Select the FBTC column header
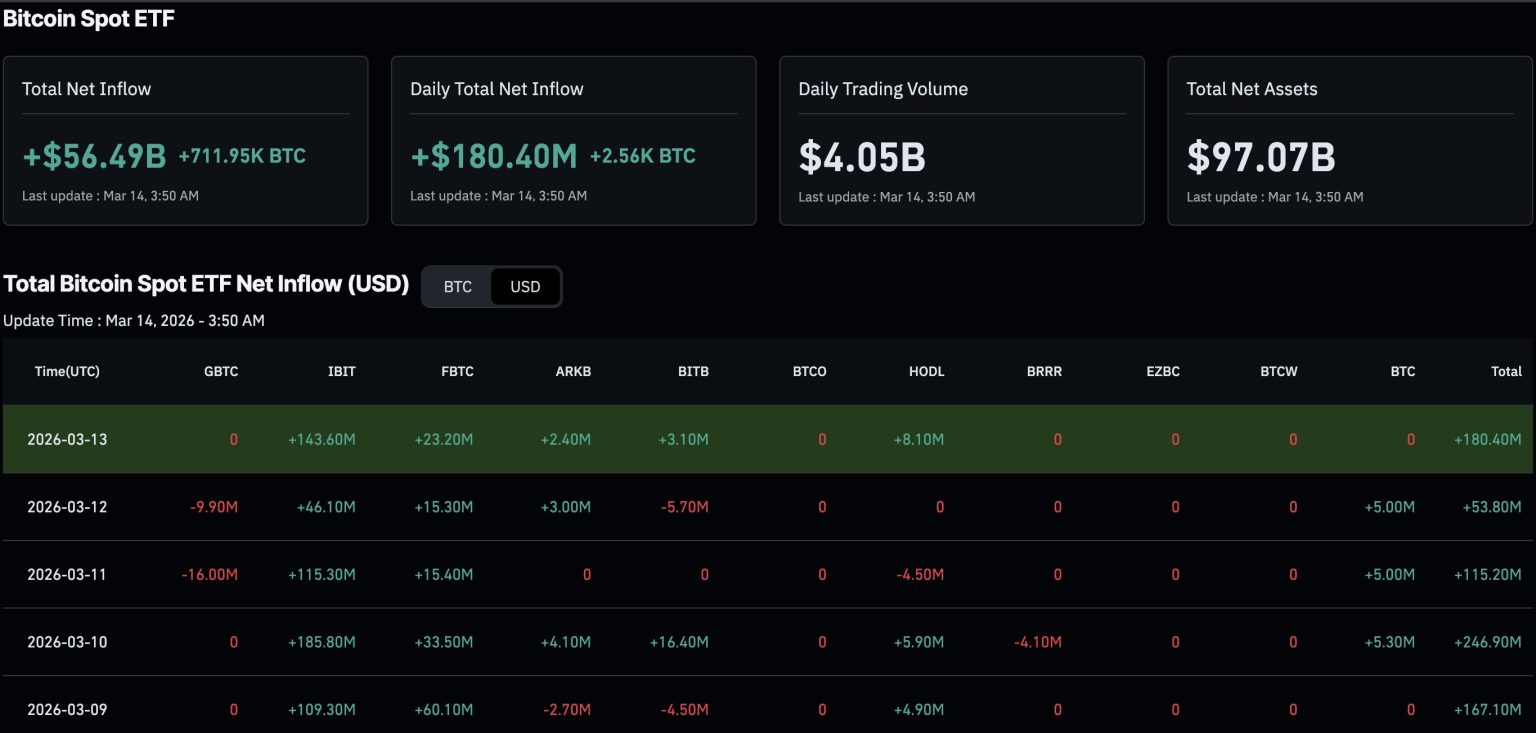Viewport: 1536px width, 733px height. click(x=457, y=371)
